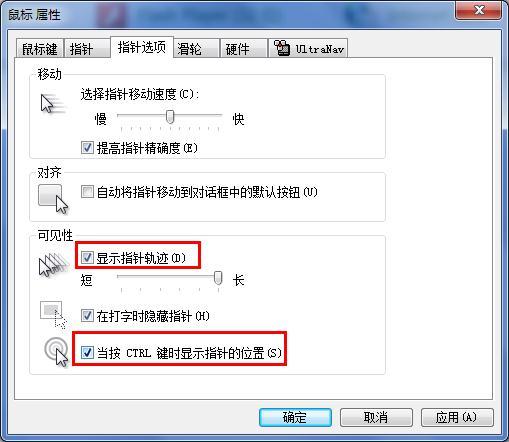This screenshot has width=509, height=442.
Task: Enable 自动将指针移动到对话框中的默认按钮 checkbox
Action: tap(87, 192)
